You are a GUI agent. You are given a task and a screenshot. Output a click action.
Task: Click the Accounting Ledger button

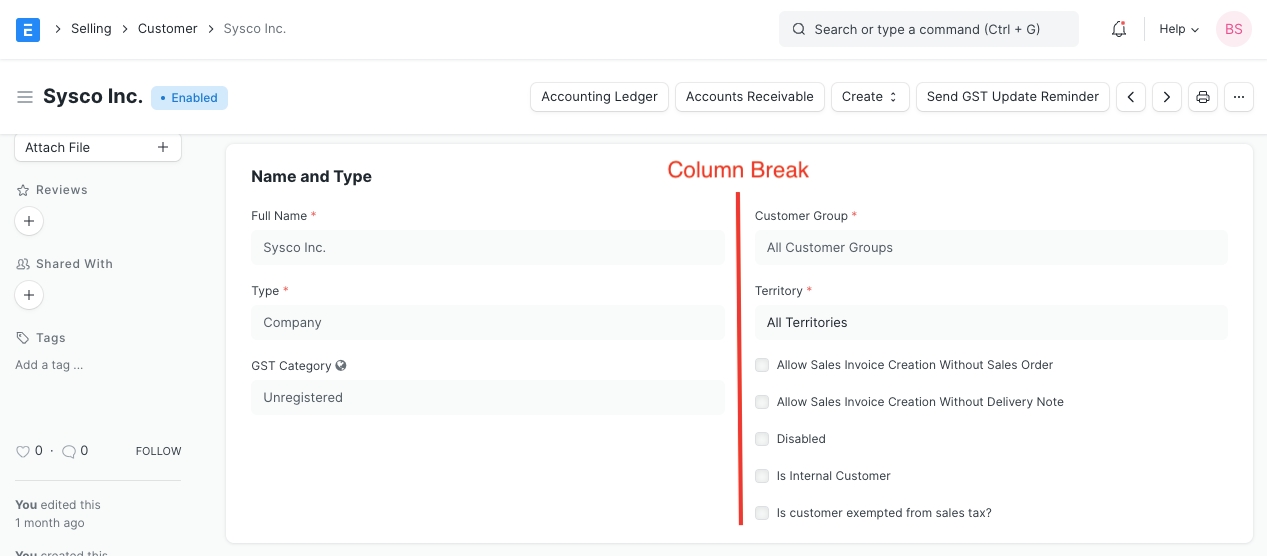(599, 97)
